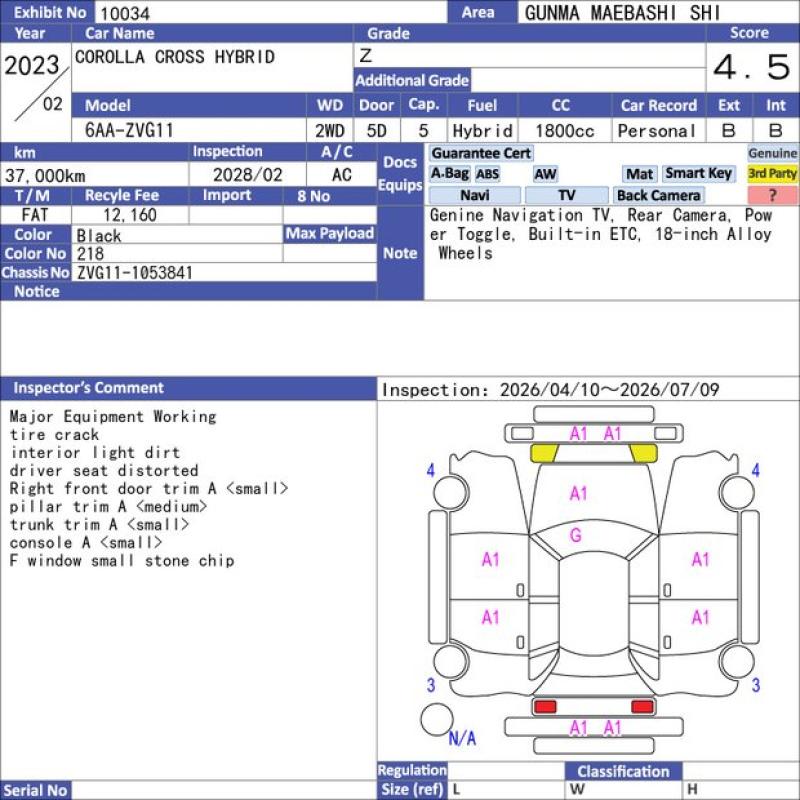Click the 4.5 score value
The height and width of the screenshot is (800, 800).
751,67
